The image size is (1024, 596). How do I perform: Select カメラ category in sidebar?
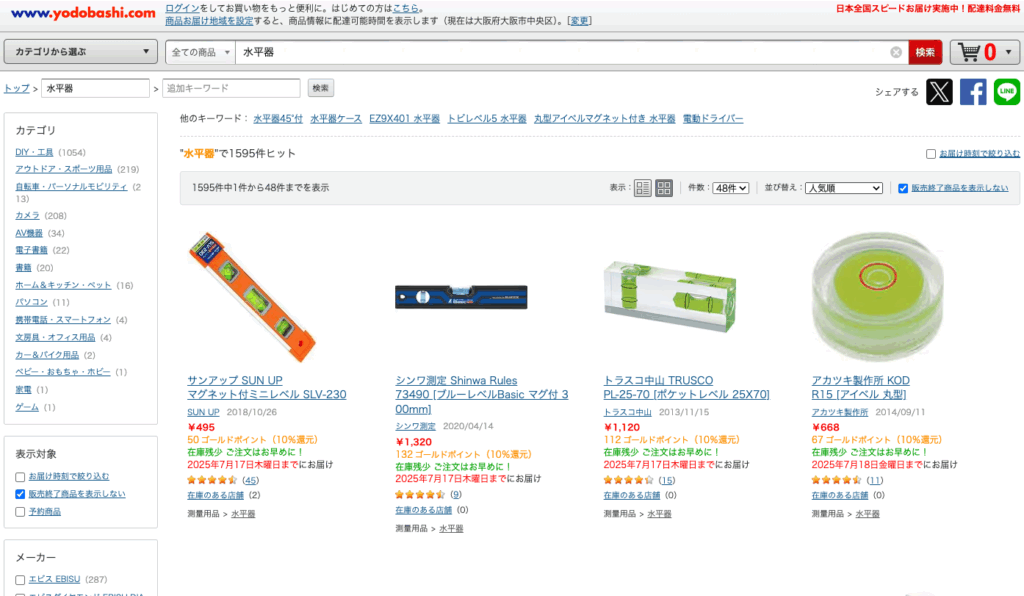(27, 215)
